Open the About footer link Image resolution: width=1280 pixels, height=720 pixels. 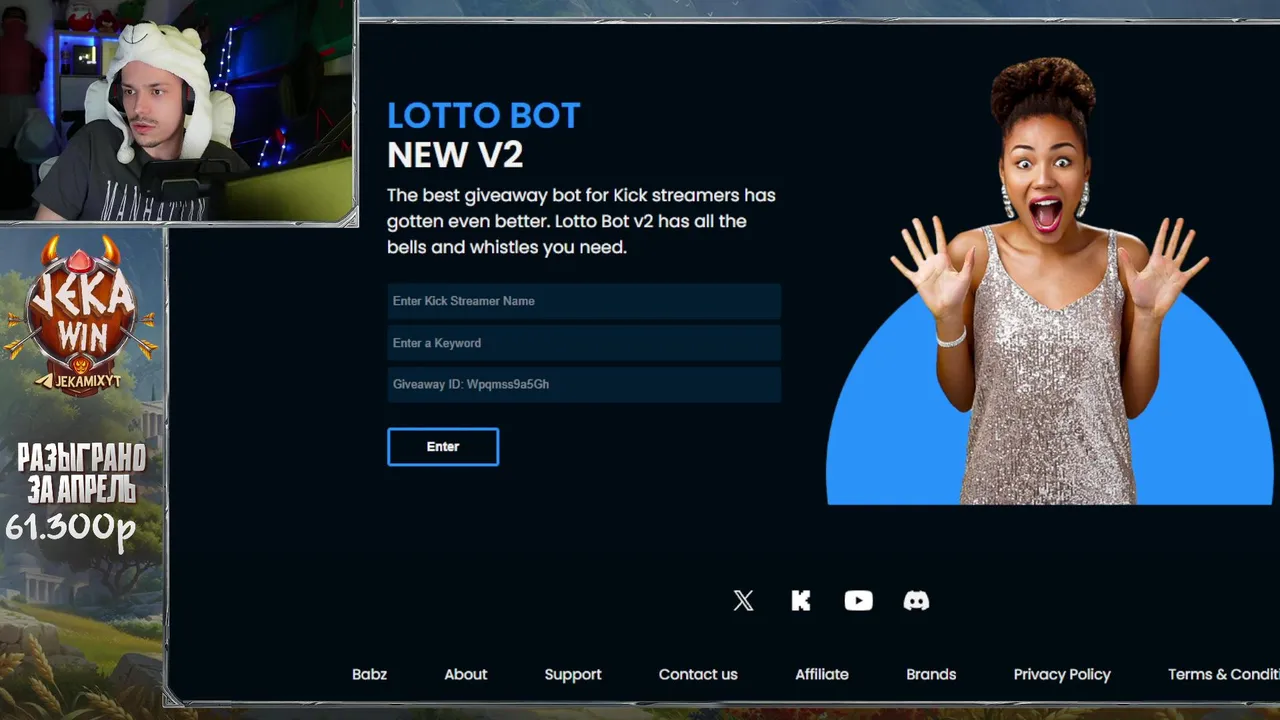466,674
